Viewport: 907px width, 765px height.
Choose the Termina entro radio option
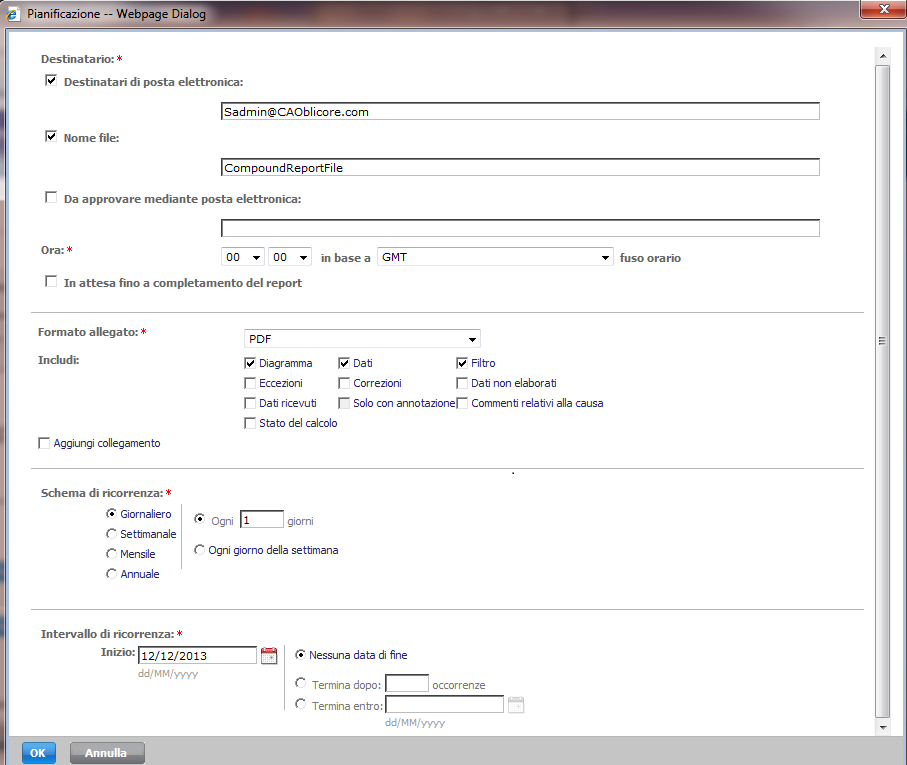tap(300, 704)
